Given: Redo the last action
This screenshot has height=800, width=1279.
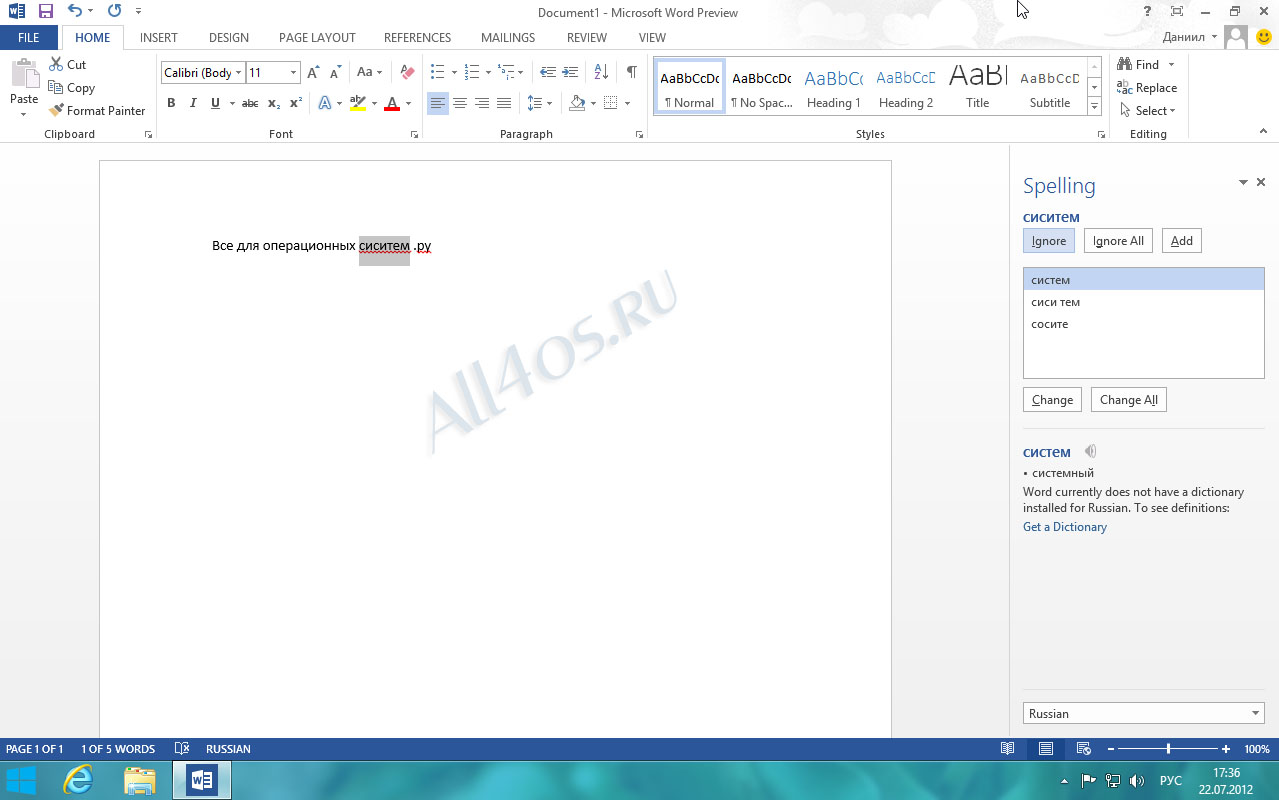Looking at the screenshot, I should tap(114, 11).
